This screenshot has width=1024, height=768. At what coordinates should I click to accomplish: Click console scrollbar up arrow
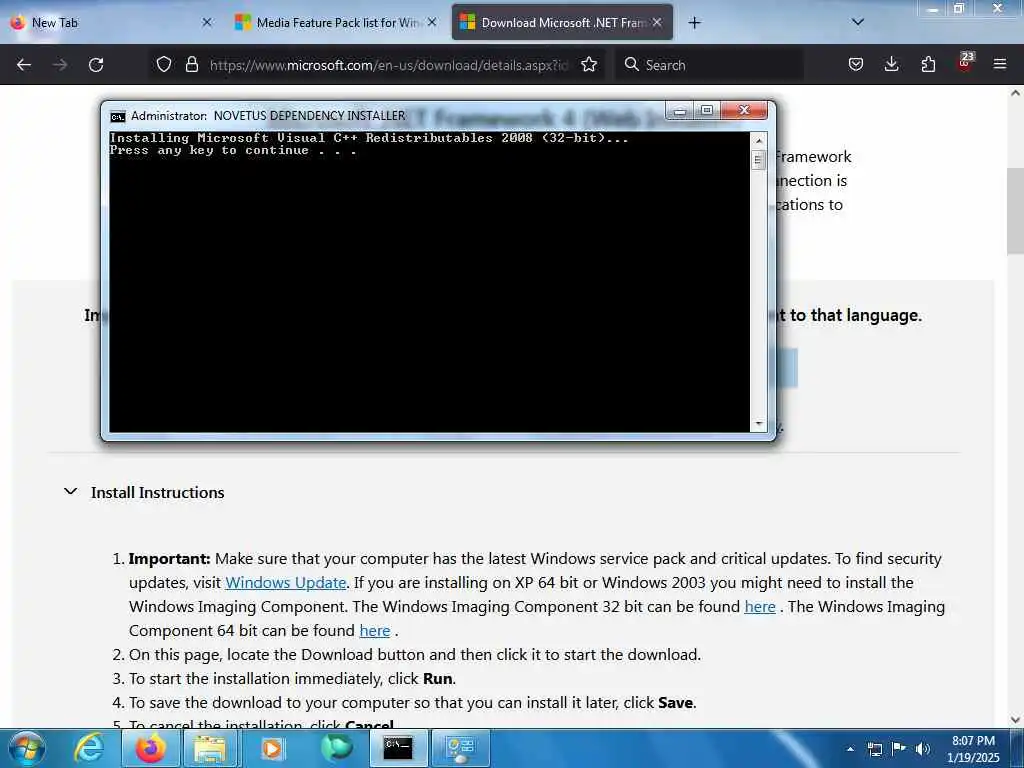758,140
